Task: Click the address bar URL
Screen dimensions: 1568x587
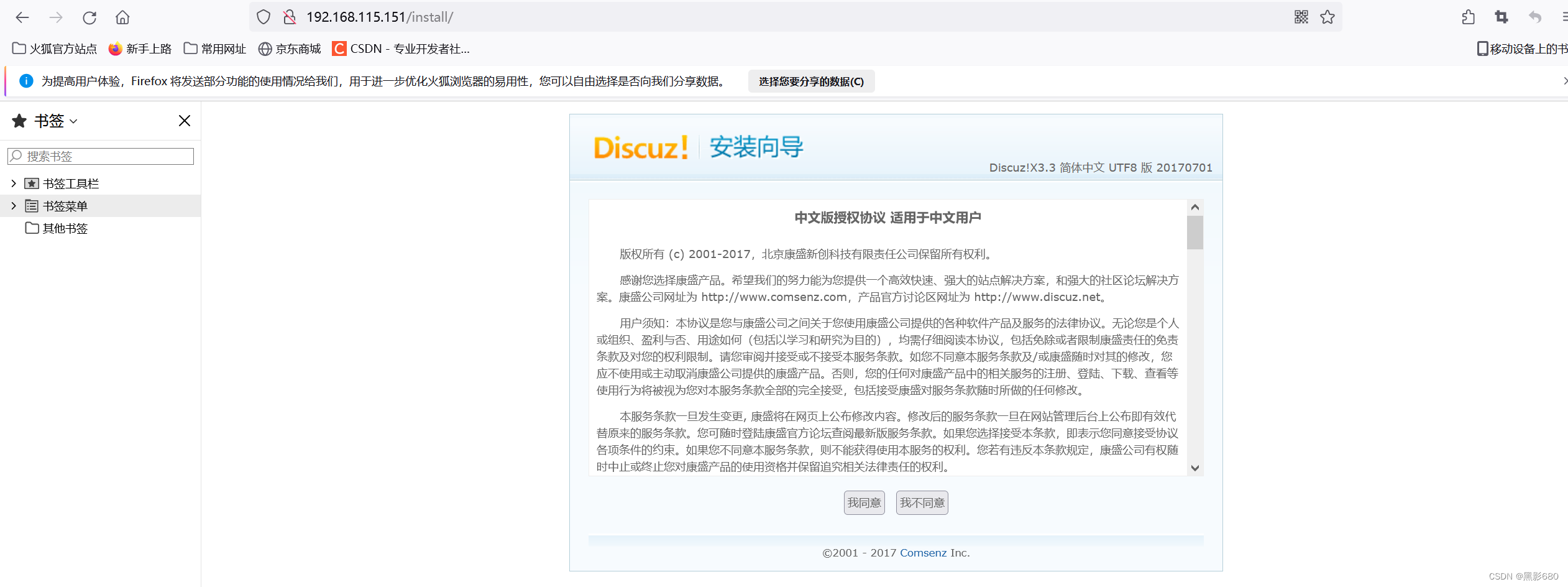Action: pyautogui.click(x=380, y=17)
